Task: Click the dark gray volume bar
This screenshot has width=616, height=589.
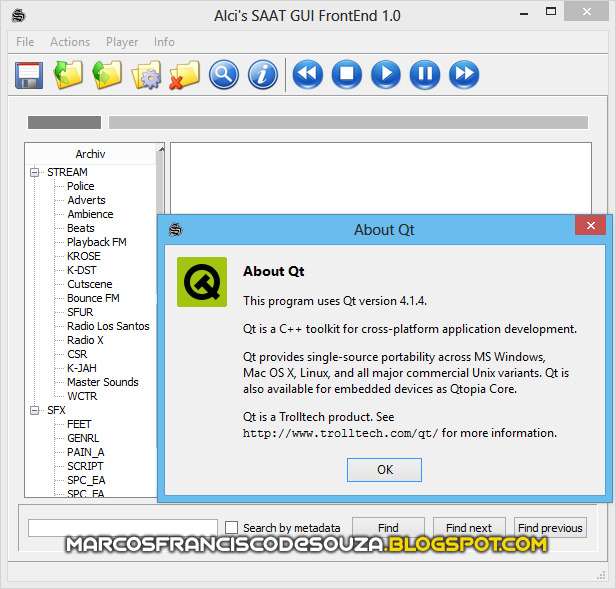Action: pyautogui.click(x=64, y=122)
